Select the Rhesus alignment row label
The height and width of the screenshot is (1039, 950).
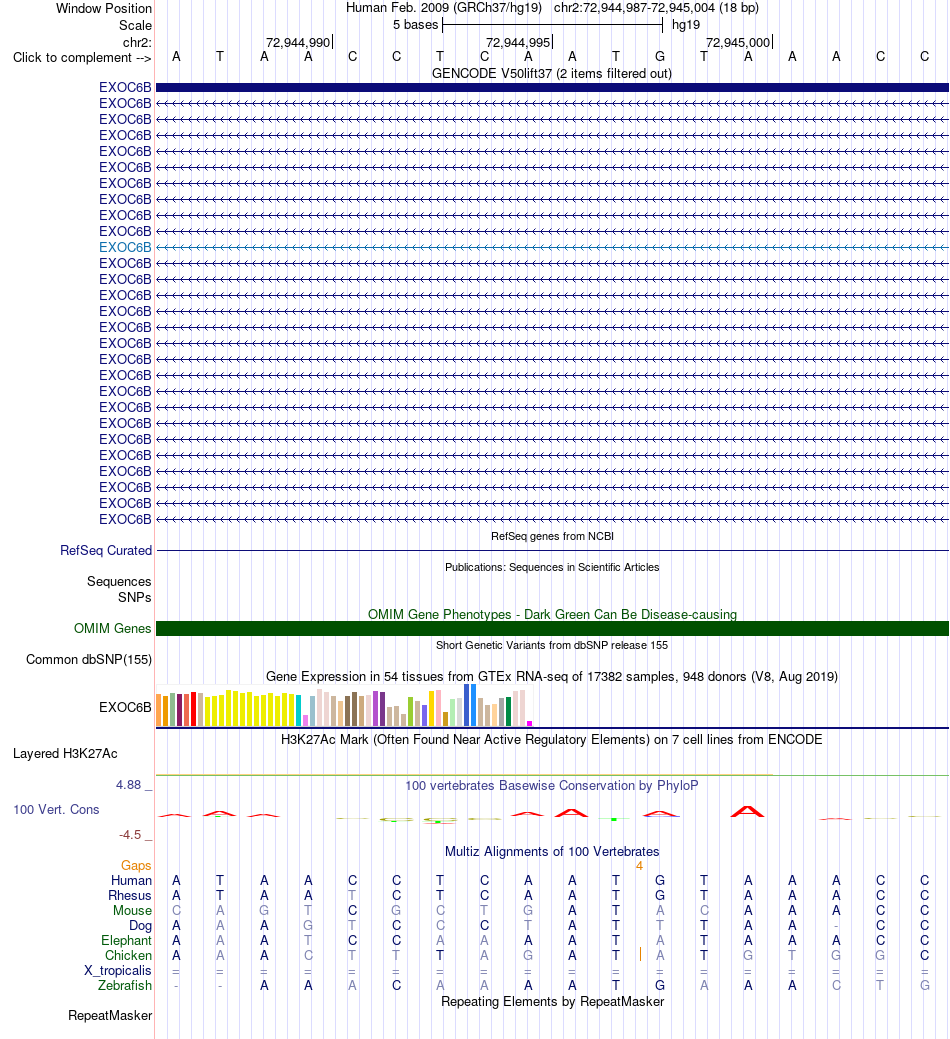[130, 895]
